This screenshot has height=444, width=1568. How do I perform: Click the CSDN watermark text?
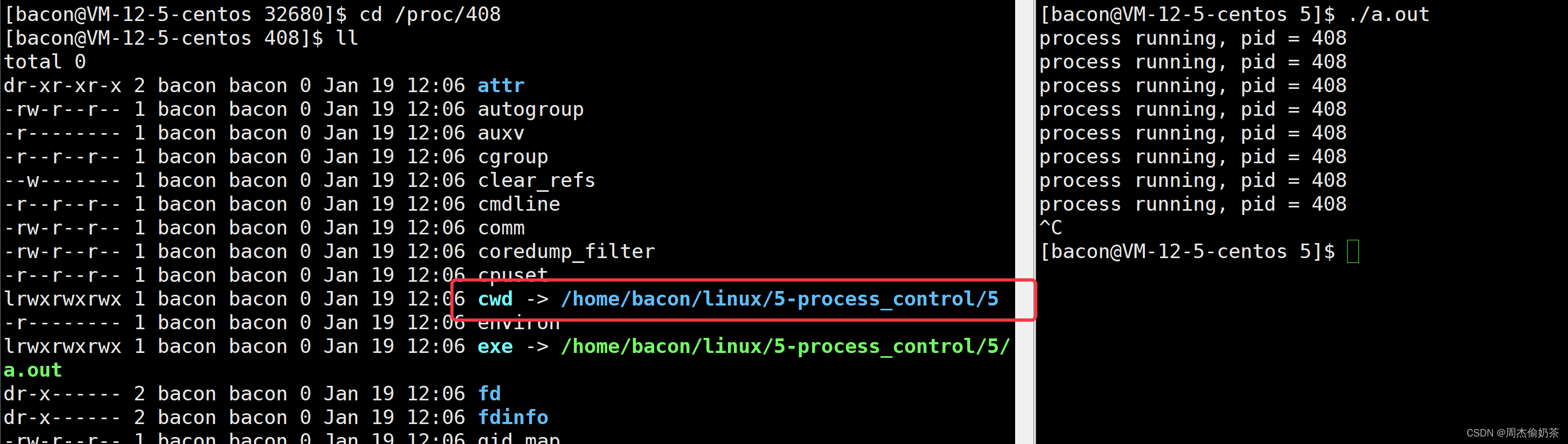(1512, 433)
